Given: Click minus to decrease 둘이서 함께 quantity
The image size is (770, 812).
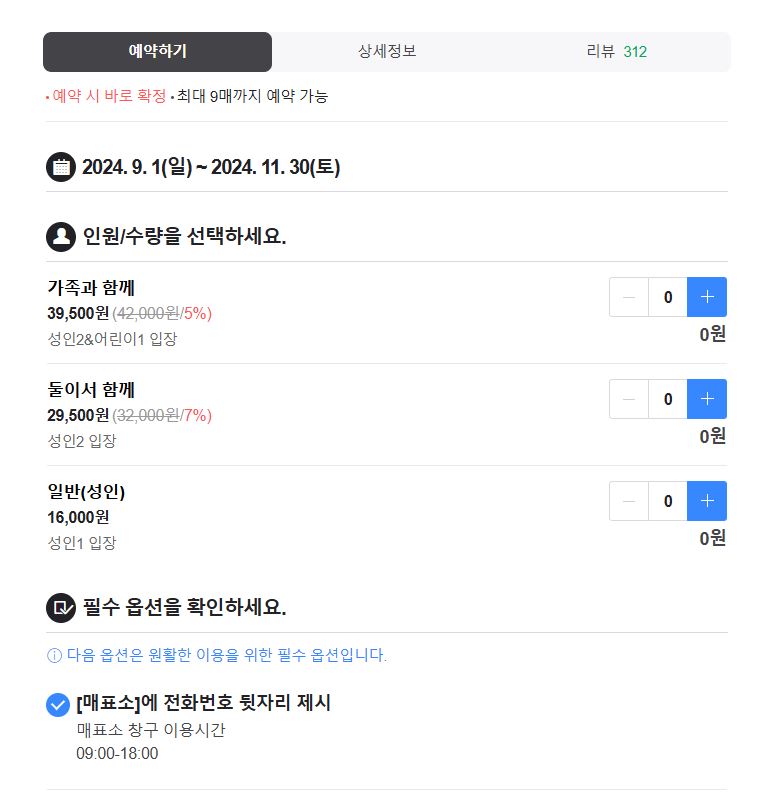Looking at the screenshot, I should click(628, 399).
